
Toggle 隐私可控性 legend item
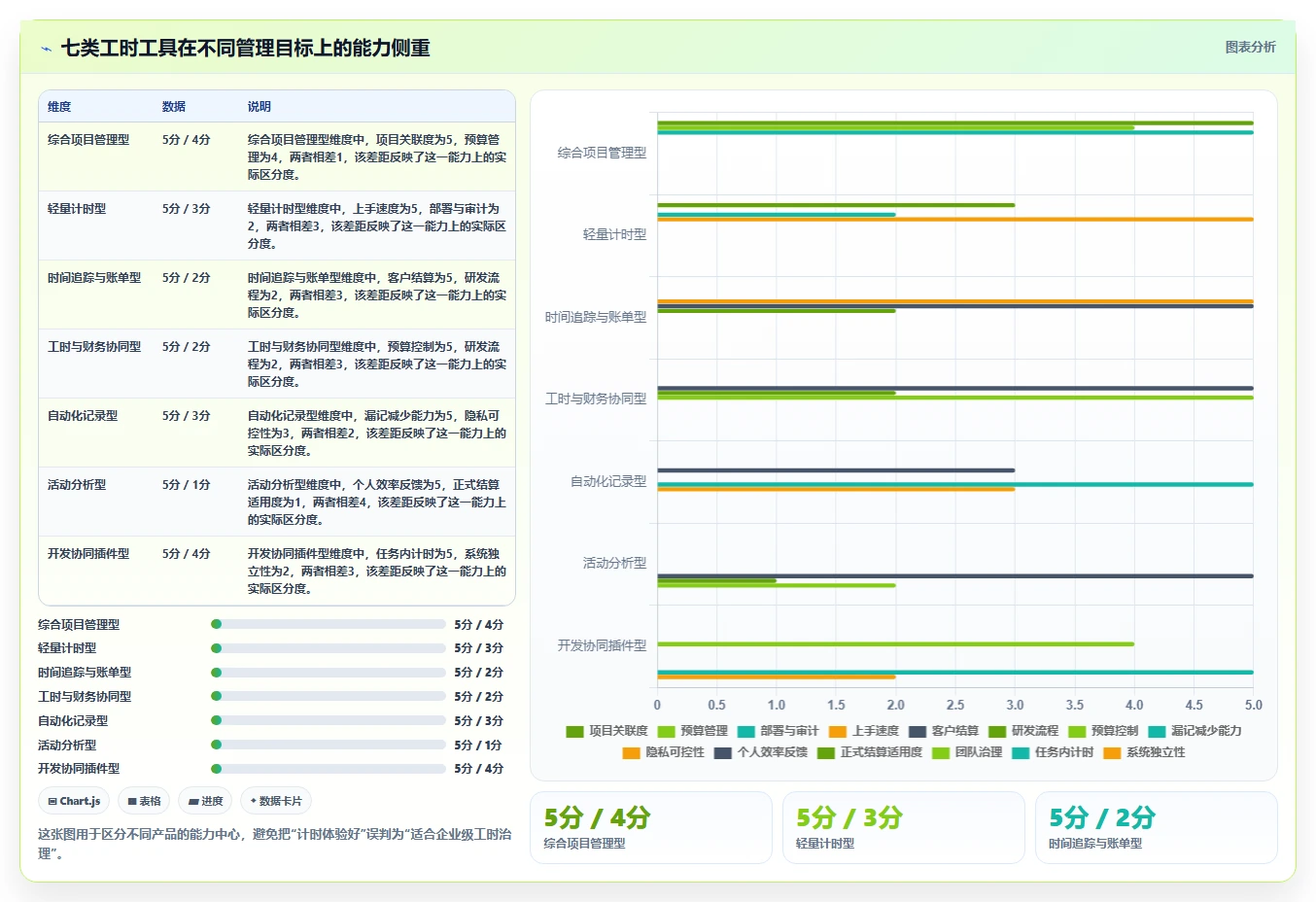click(663, 752)
